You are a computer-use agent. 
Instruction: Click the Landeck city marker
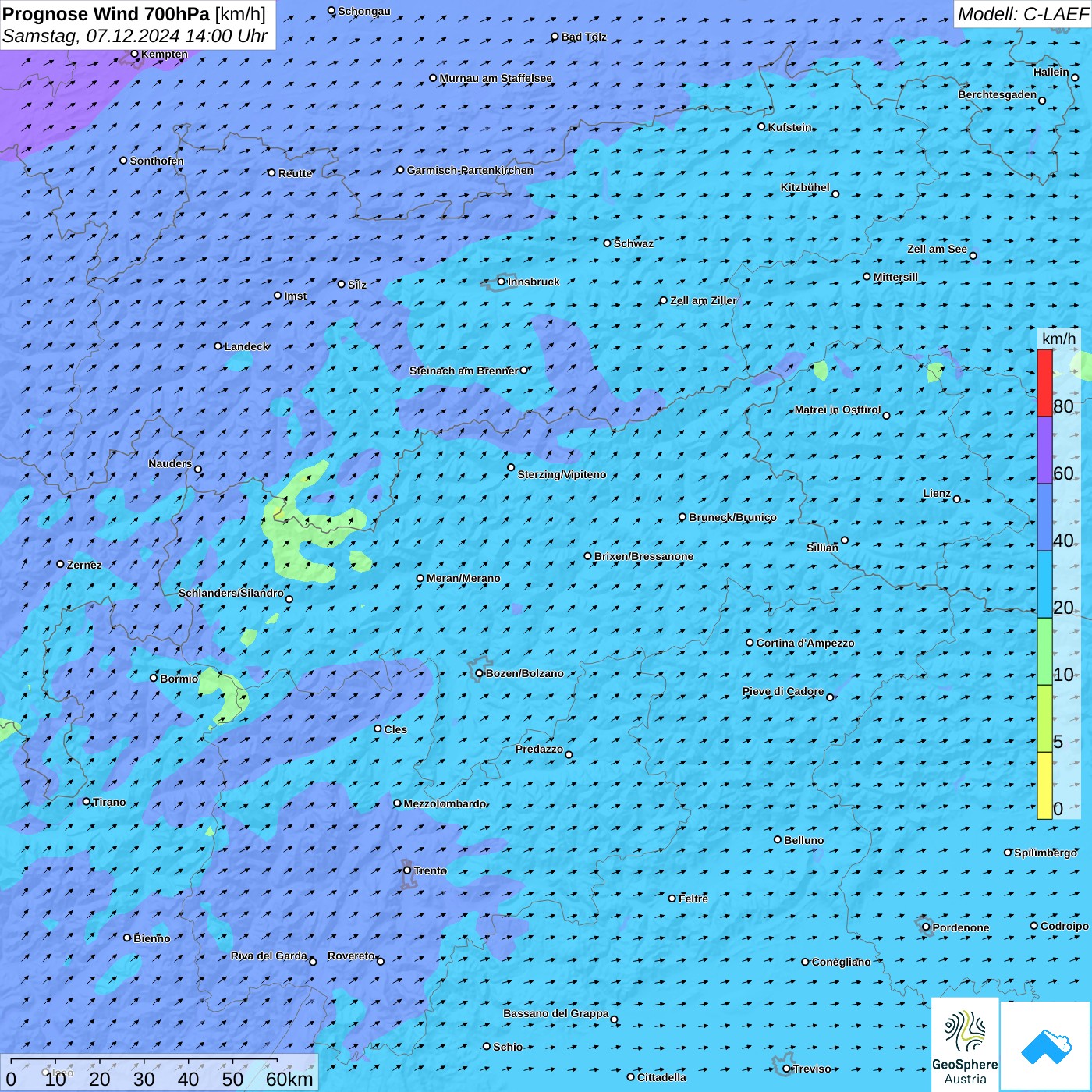pos(218,346)
